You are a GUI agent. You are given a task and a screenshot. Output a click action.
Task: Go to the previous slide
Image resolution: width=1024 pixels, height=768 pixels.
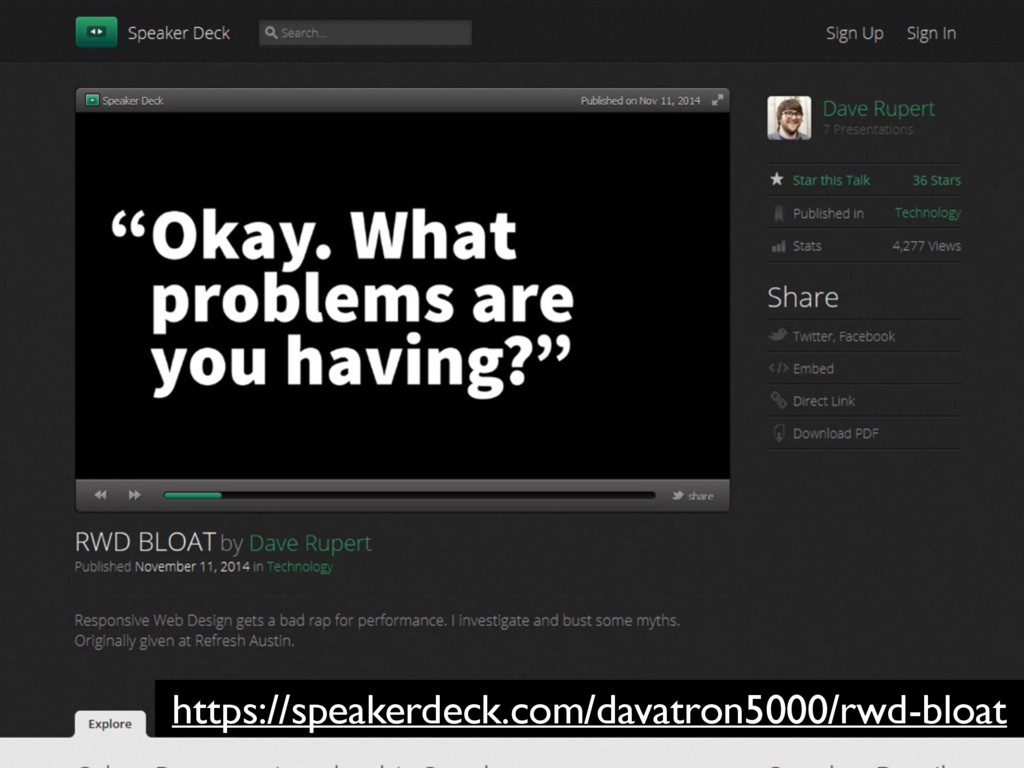pos(100,495)
